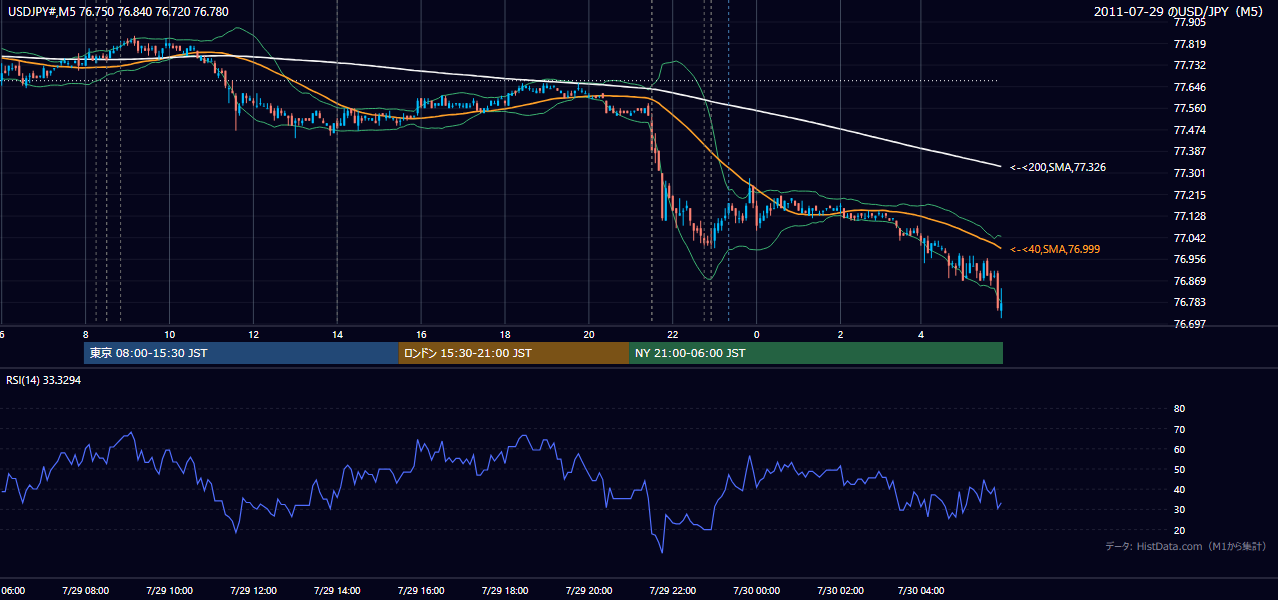The image size is (1278, 600).
Task: Click RSI scale value 70
Action: 1179,429
